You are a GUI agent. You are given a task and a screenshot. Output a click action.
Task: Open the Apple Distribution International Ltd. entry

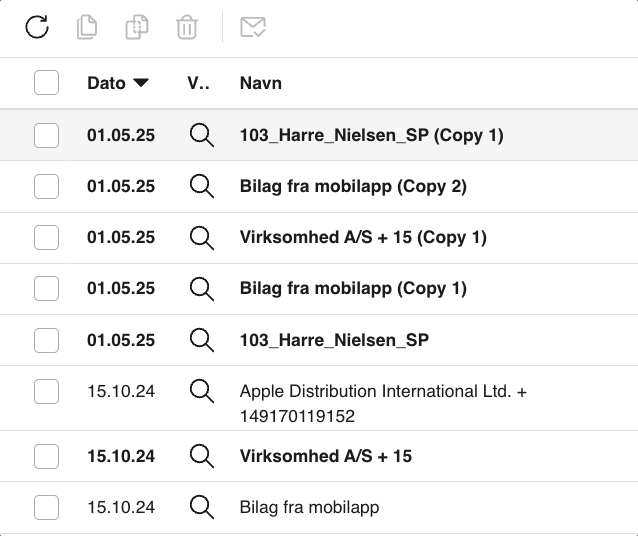point(383,392)
